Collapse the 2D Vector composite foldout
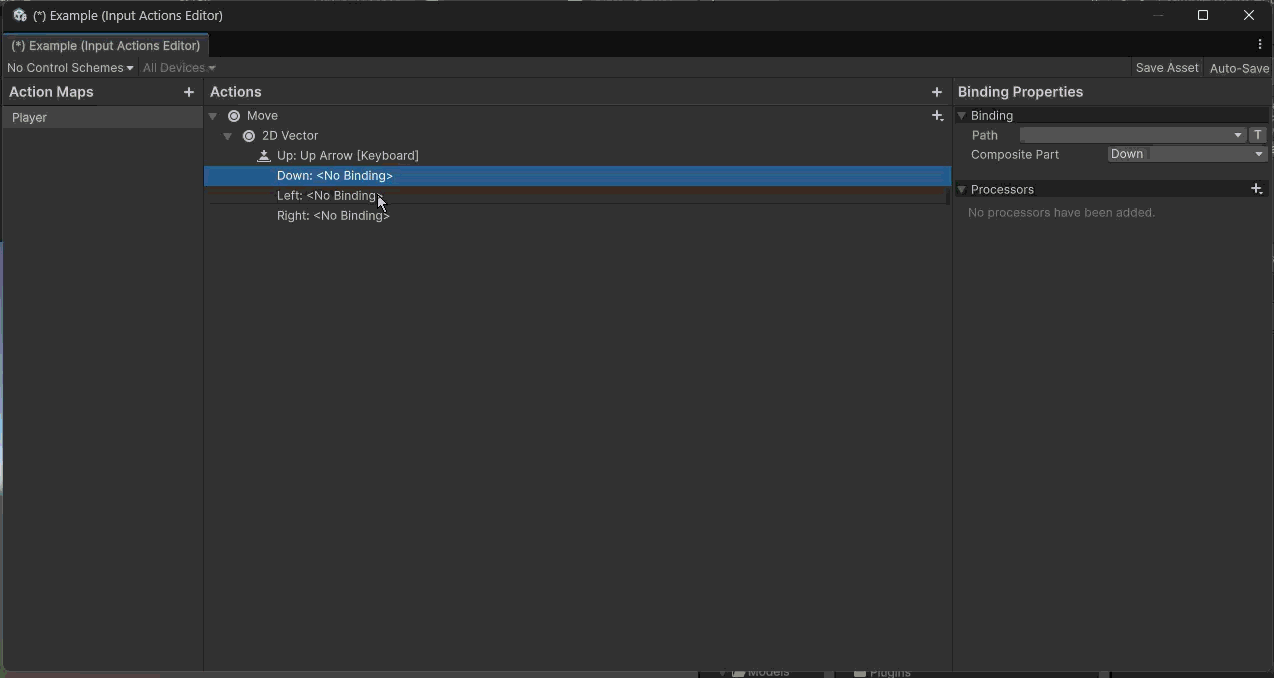Screen dimensions: 1274x678 pyautogui.click(x=228, y=136)
